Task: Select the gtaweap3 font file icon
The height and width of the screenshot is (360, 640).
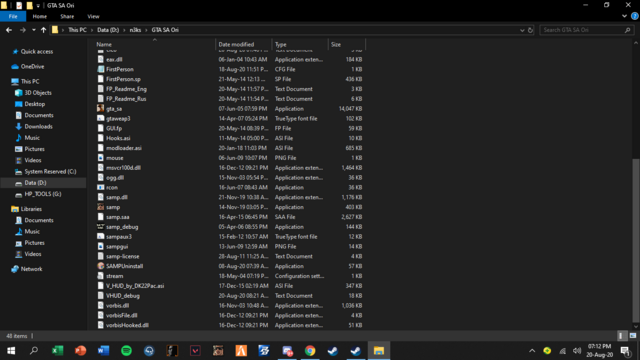Action: click(x=100, y=118)
